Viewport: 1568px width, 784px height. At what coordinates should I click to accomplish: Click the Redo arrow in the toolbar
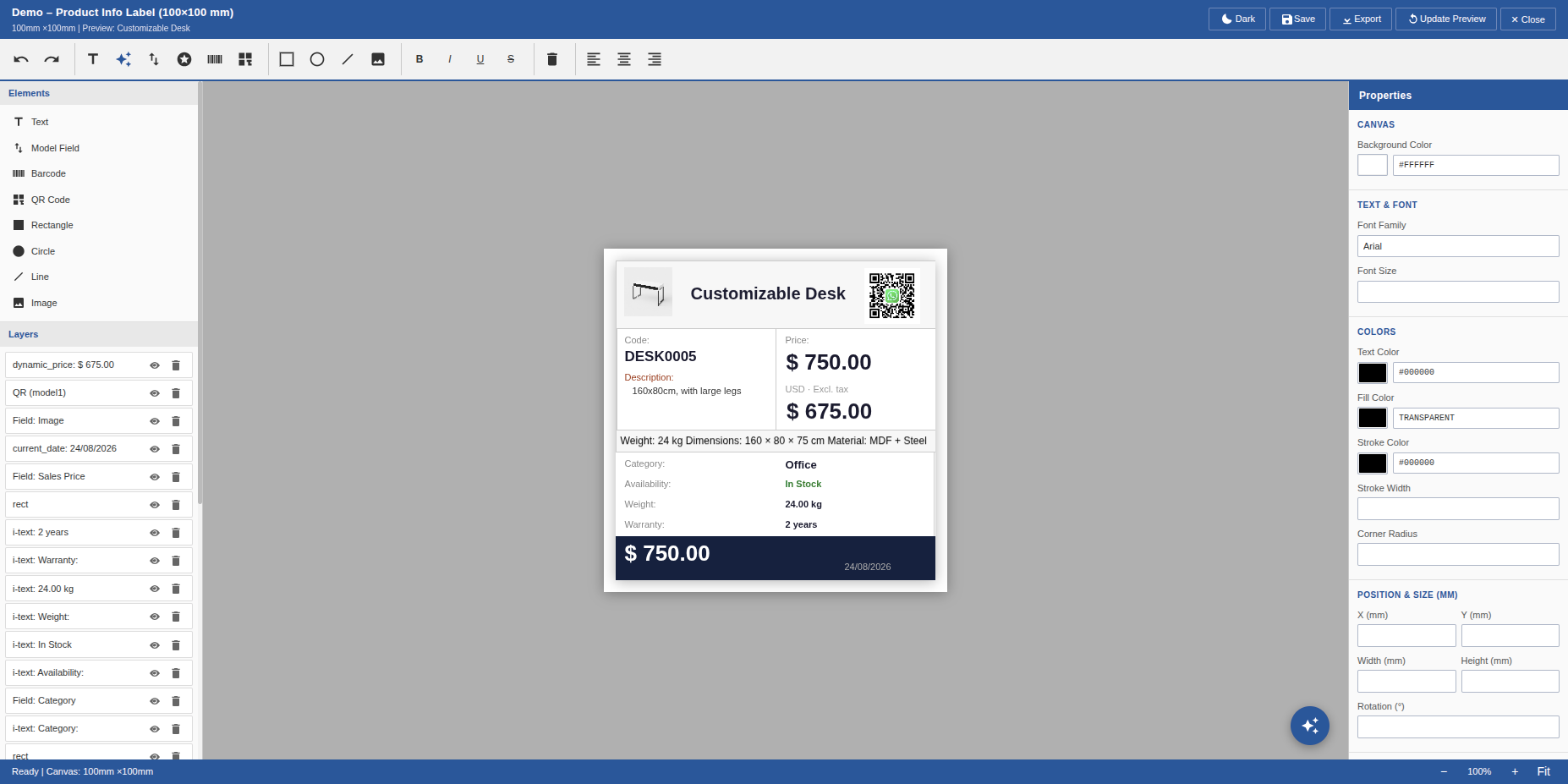[52, 59]
